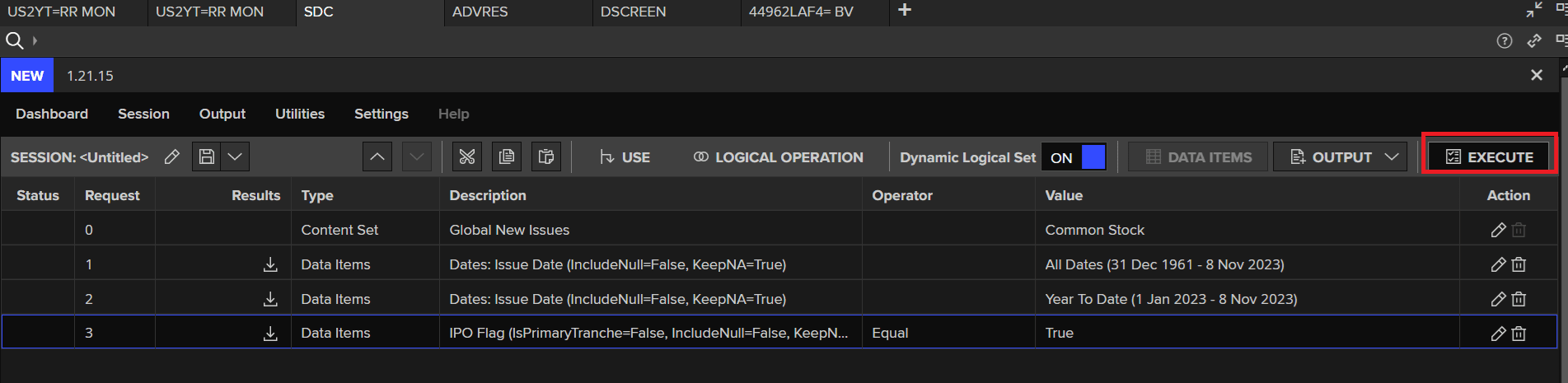Edit the Content Set row 0

pos(1499,230)
